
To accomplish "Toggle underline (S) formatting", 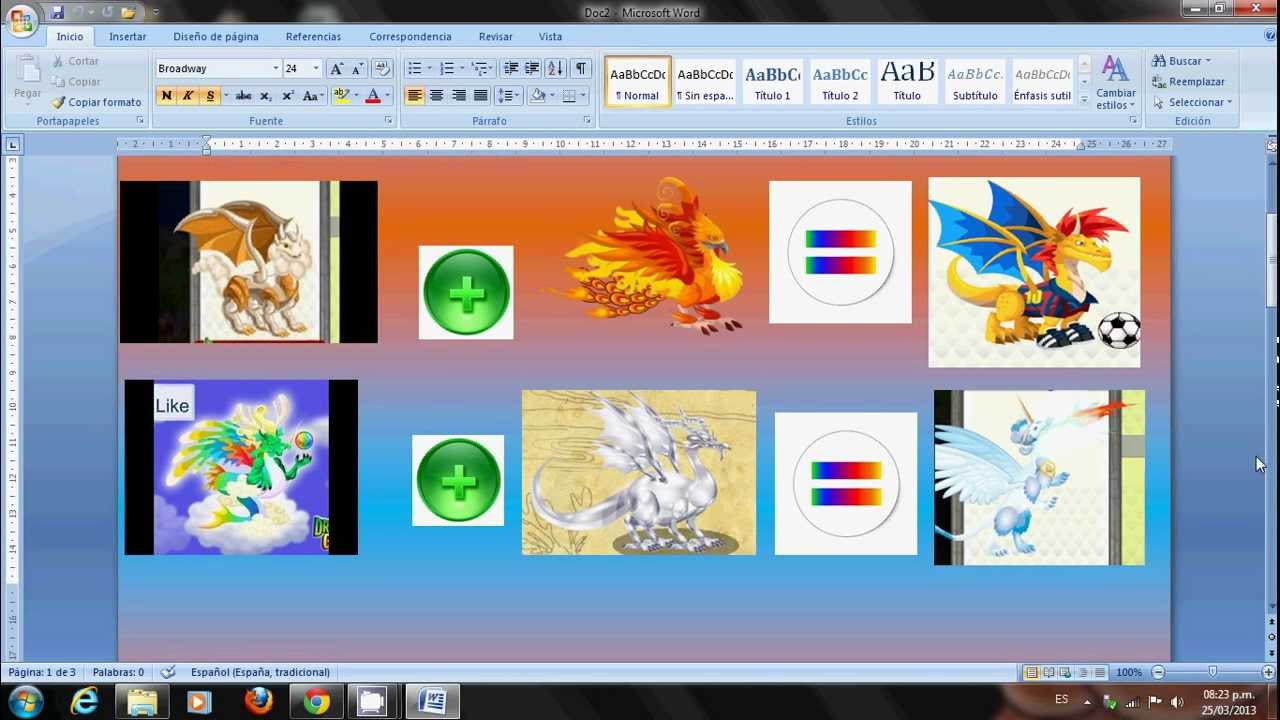I will point(209,96).
